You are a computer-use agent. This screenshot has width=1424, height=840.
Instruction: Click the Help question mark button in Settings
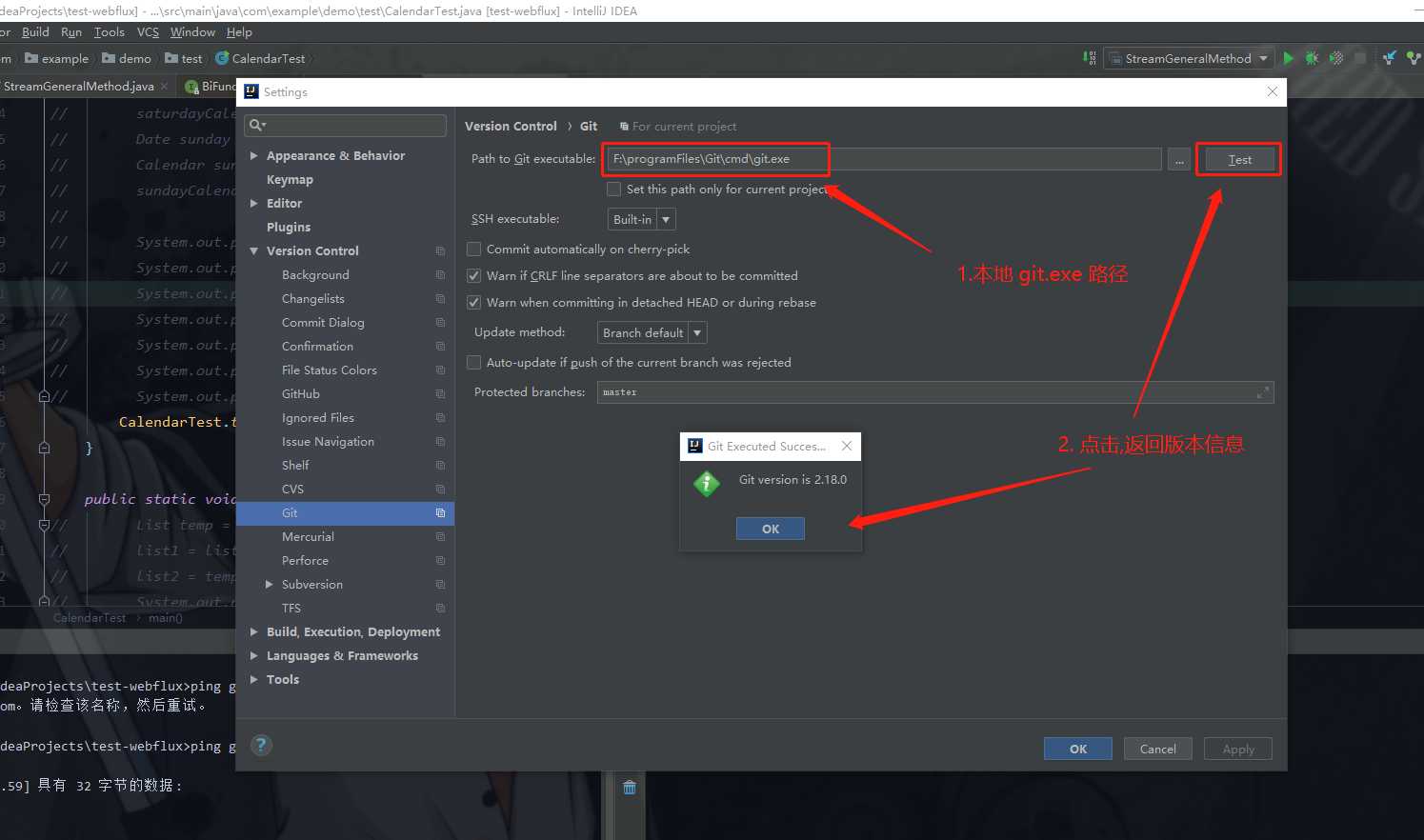pos(261,745)
